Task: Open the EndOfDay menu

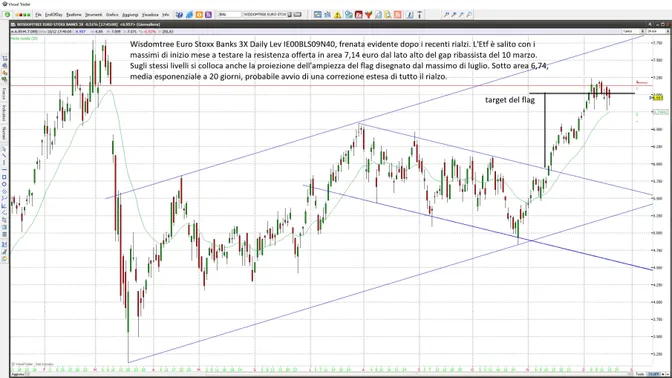Action: click(x=54, y=15)
